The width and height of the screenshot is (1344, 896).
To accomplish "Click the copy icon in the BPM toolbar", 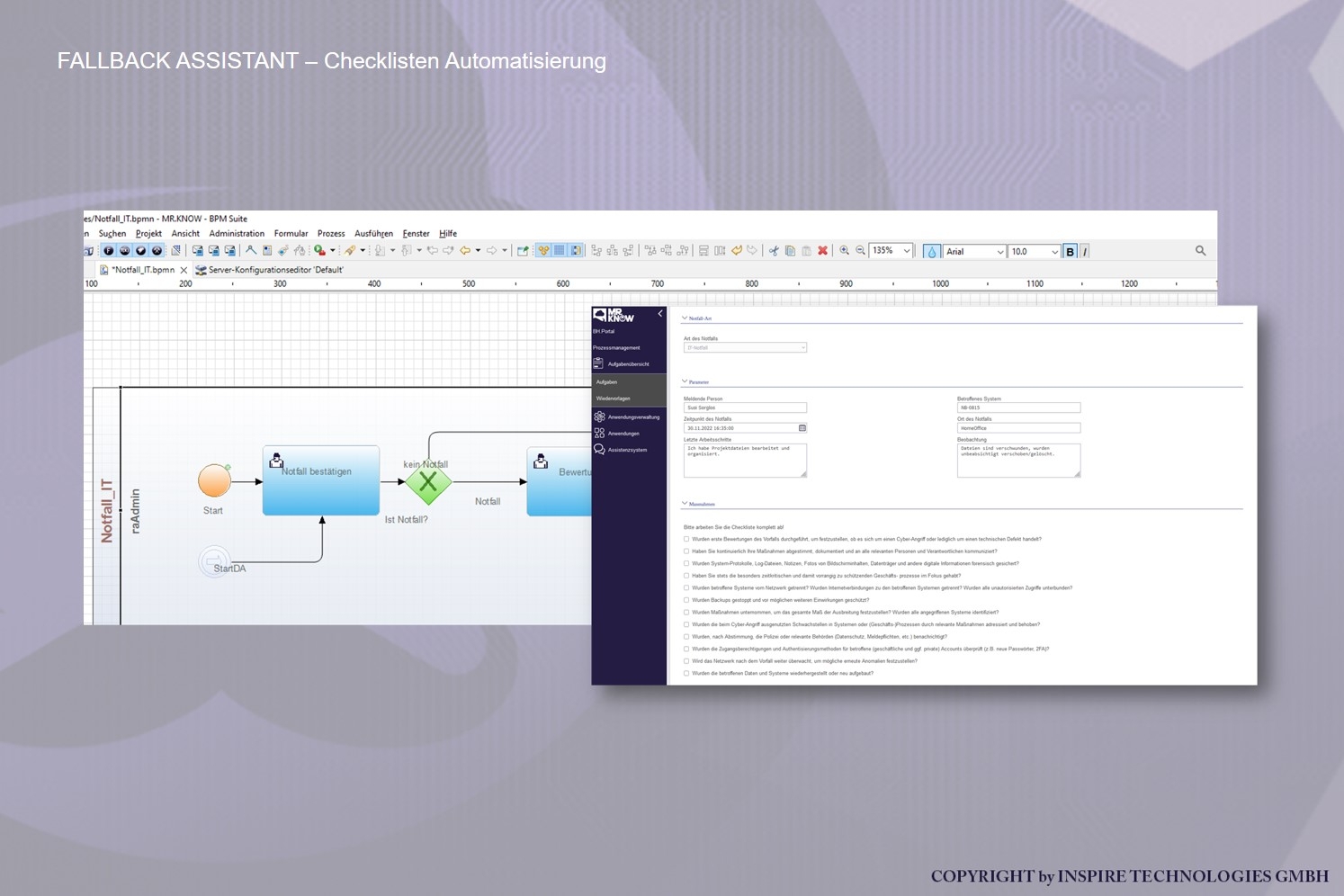I will coord(790,251).
